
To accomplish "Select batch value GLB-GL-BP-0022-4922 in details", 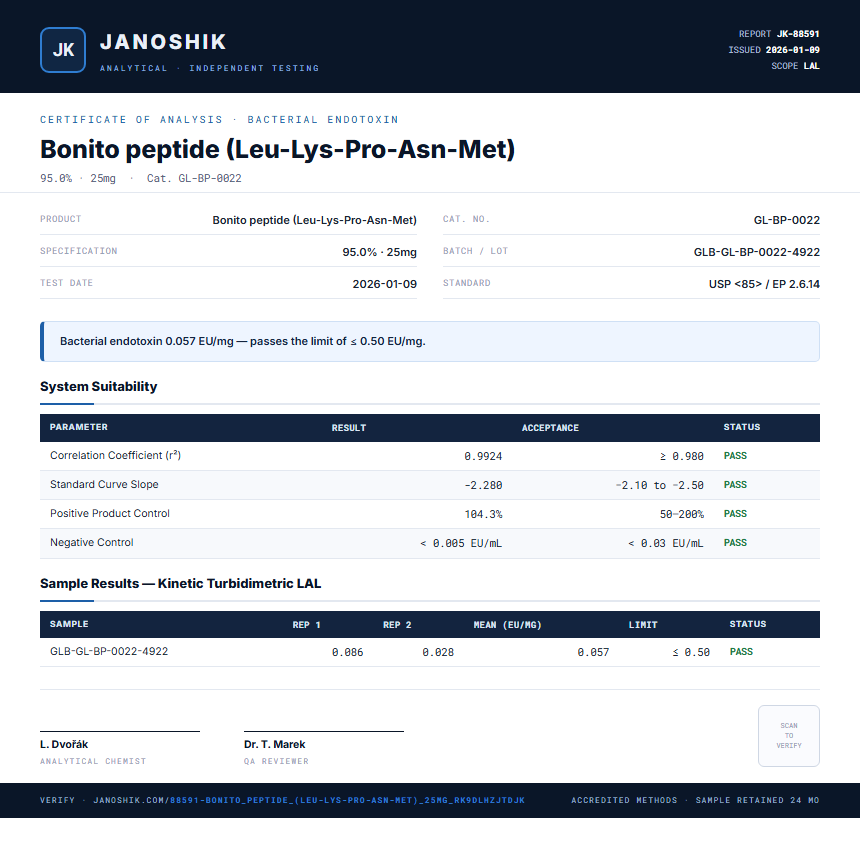I will tap(757, 252).
